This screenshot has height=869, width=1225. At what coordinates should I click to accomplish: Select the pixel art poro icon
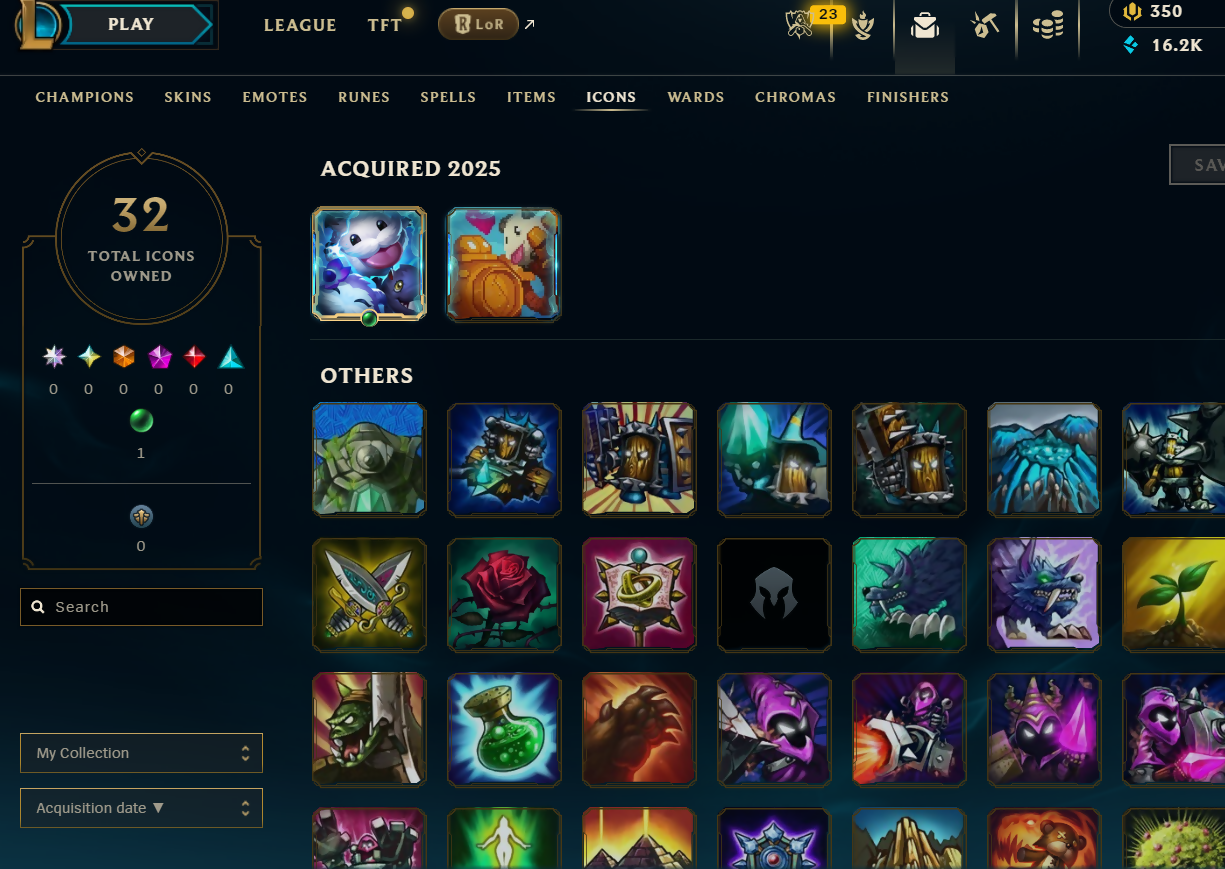pos(504,264)
